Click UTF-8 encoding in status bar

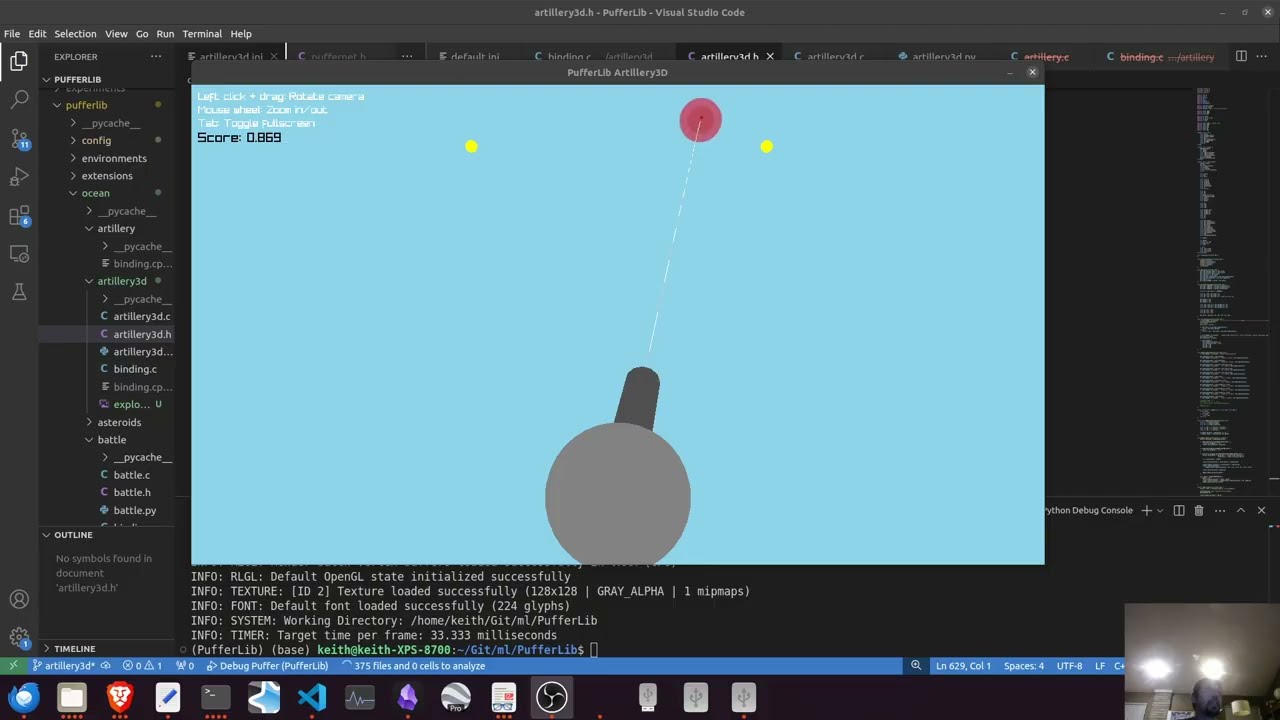click(1069, 666)
